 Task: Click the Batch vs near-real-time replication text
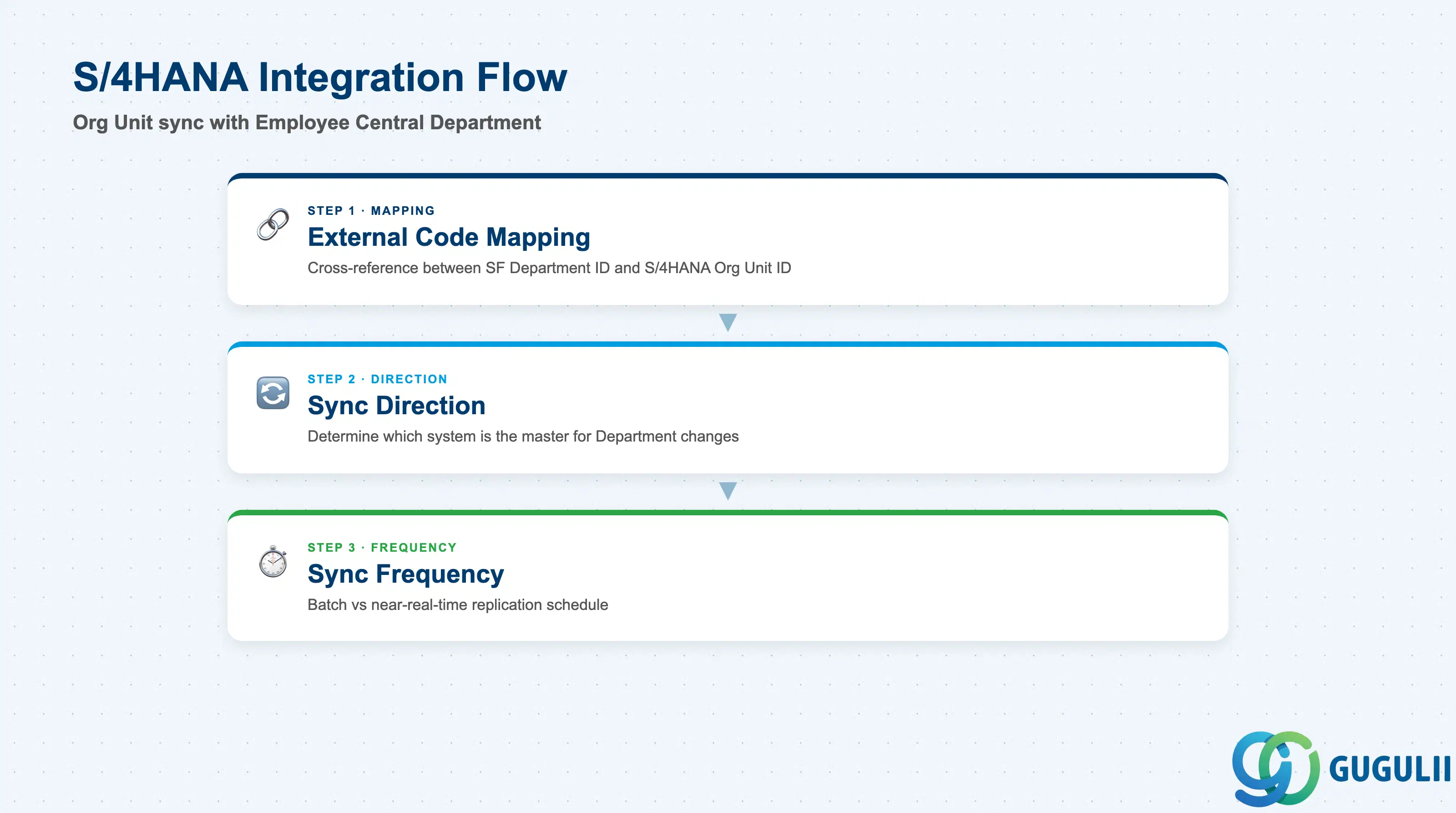(458, 605)
